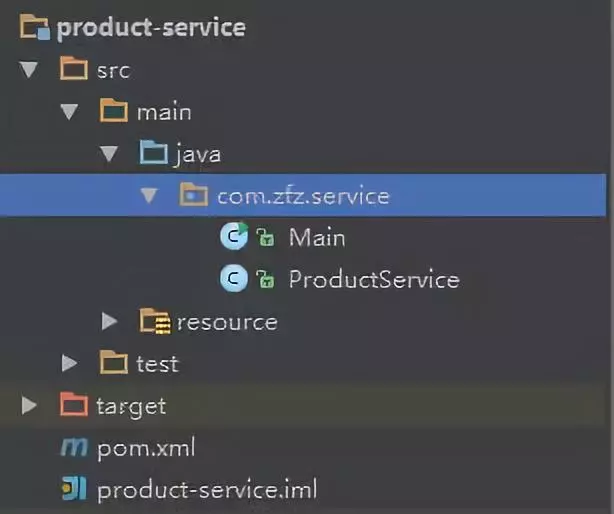The image size is (614, 514).
Task: Click the src folder icon
Action: [74, 69]
